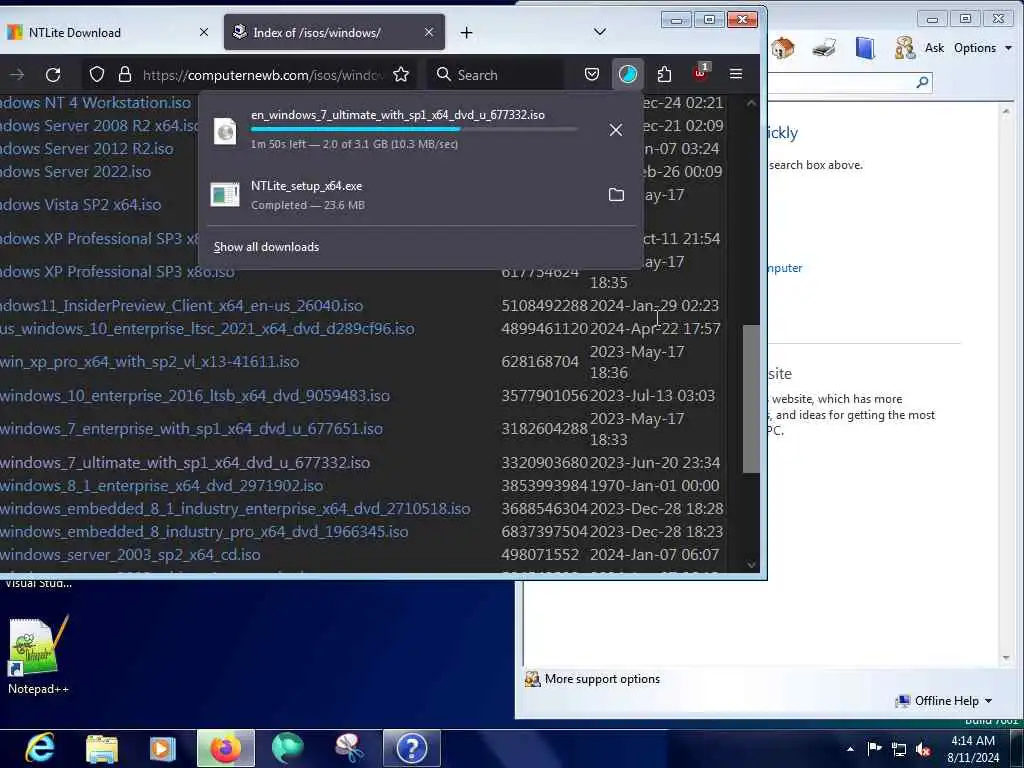Cancel the Windows 7 ISO download

pyautogui.click(x=615, y=130)
